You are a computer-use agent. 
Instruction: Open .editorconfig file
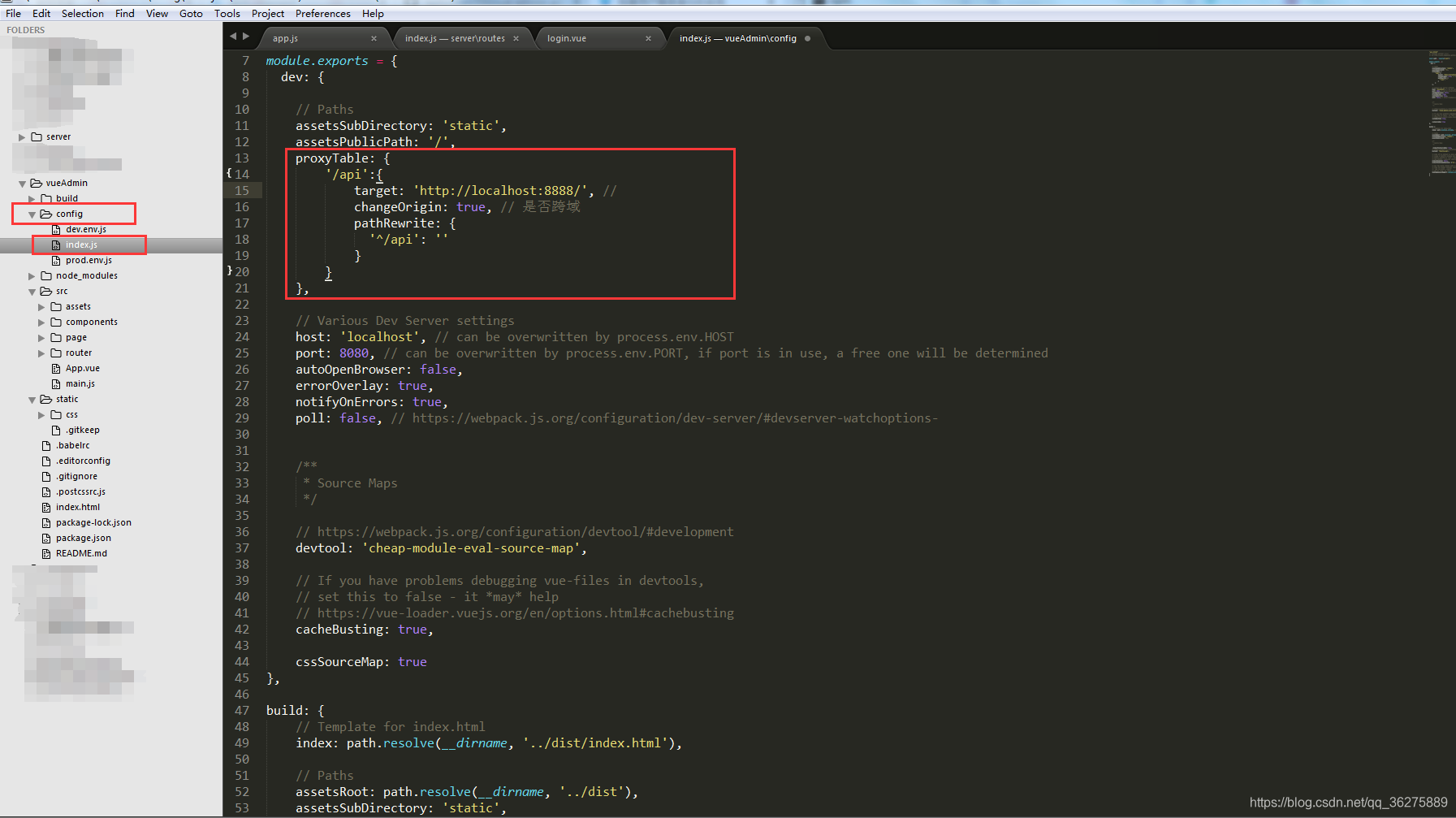(83, 461)
